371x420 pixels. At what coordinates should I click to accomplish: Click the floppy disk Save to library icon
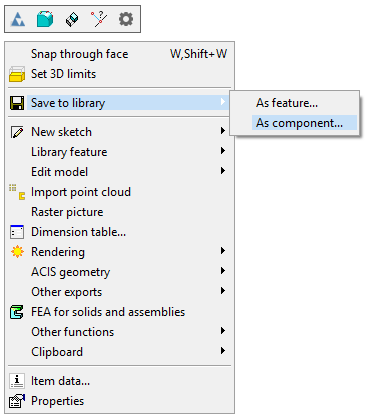click(x=17, y=103)
